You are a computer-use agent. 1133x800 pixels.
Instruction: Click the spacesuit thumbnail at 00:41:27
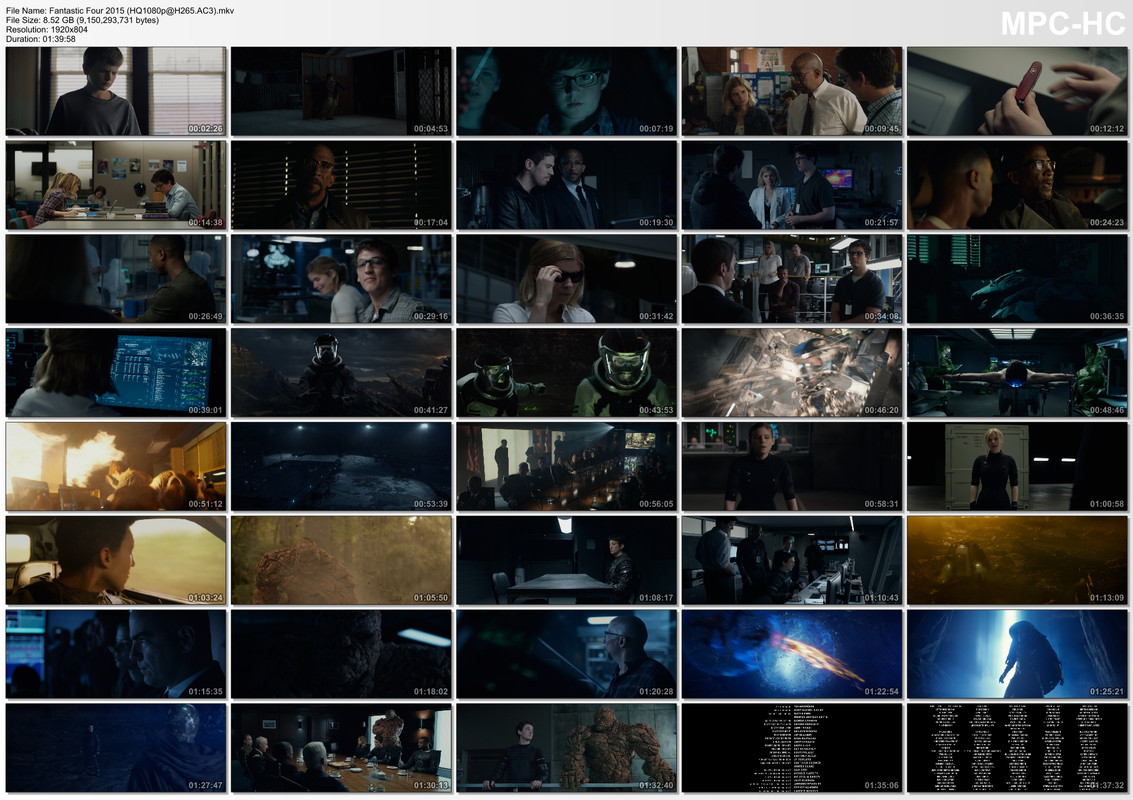[341, 373]
